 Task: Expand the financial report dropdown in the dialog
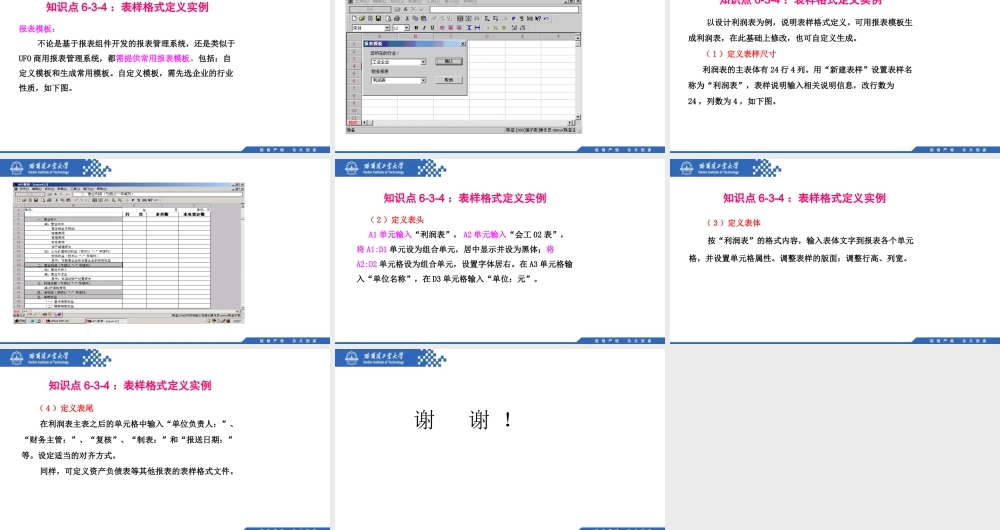[x=423, y=80]
